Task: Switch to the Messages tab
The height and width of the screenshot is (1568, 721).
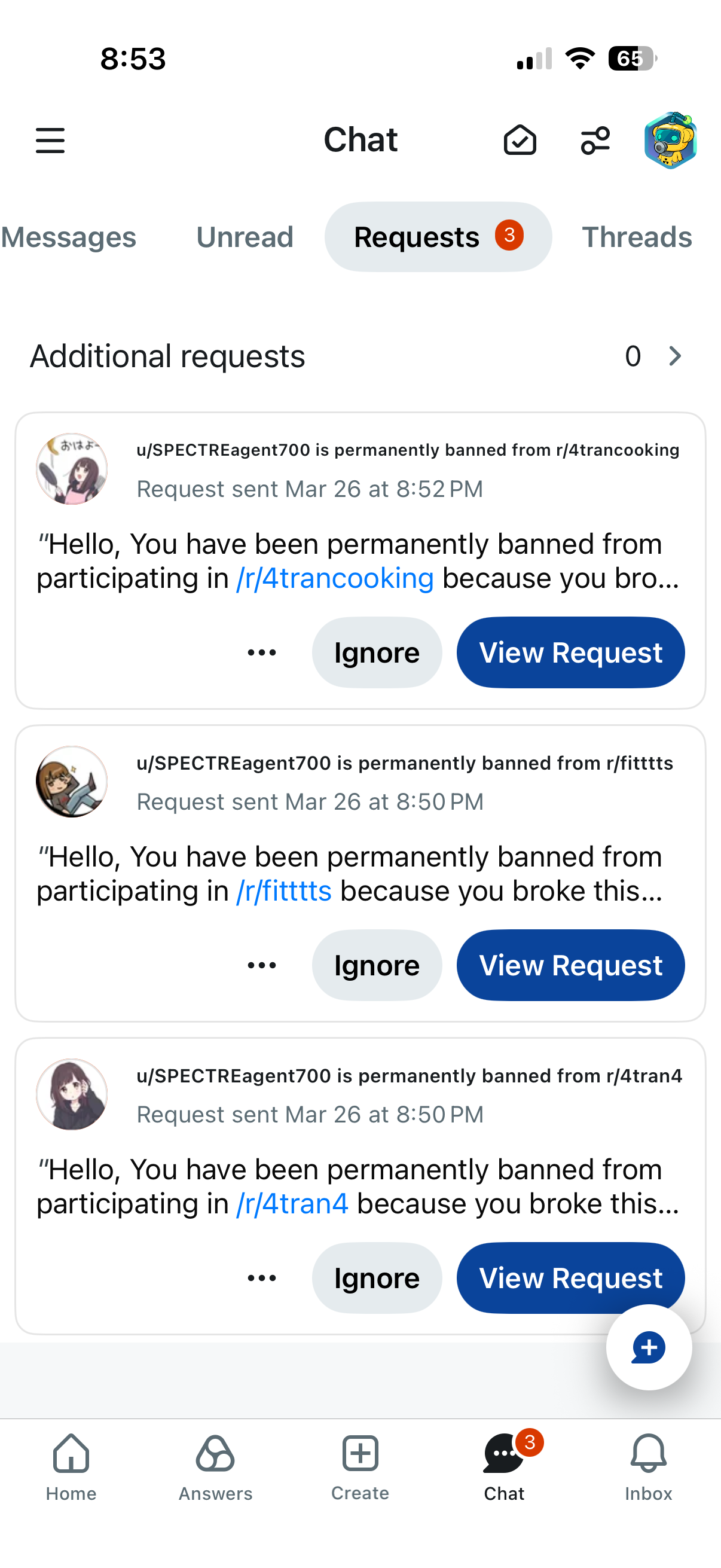Action: 68,237
